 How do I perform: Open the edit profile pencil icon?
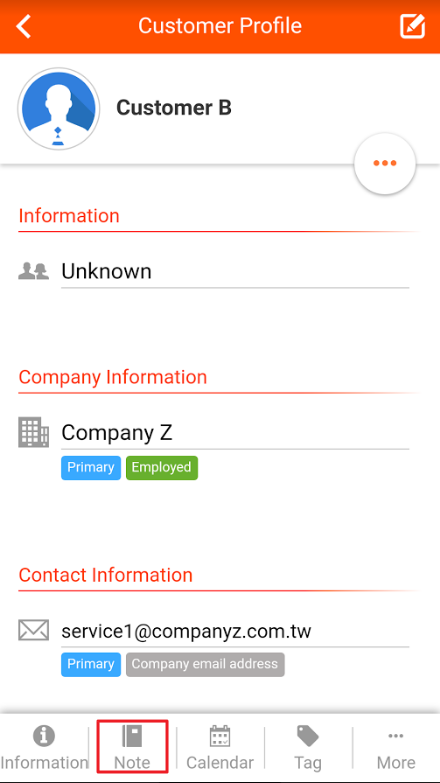pos(413,26)
